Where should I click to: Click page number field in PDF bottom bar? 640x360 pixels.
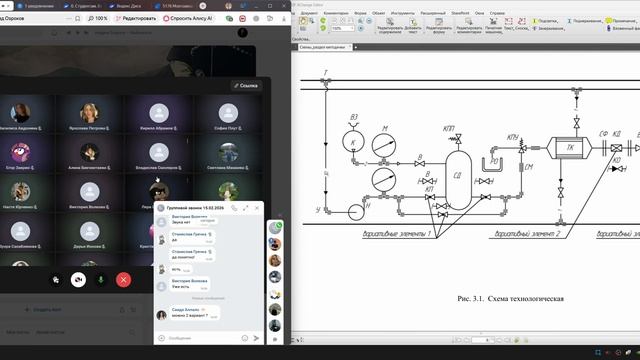coord(483,340)
